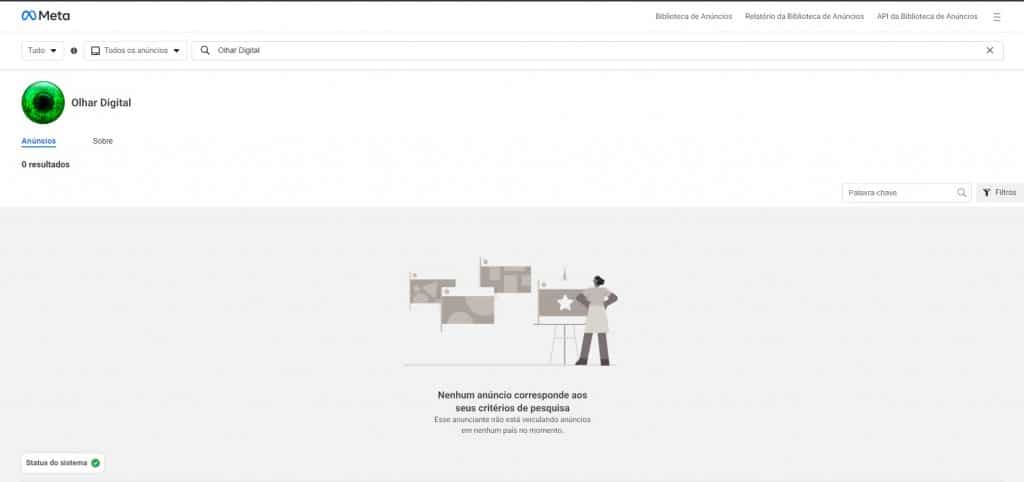Open API da Biblioteca de Anúncios

coord(927,17)
